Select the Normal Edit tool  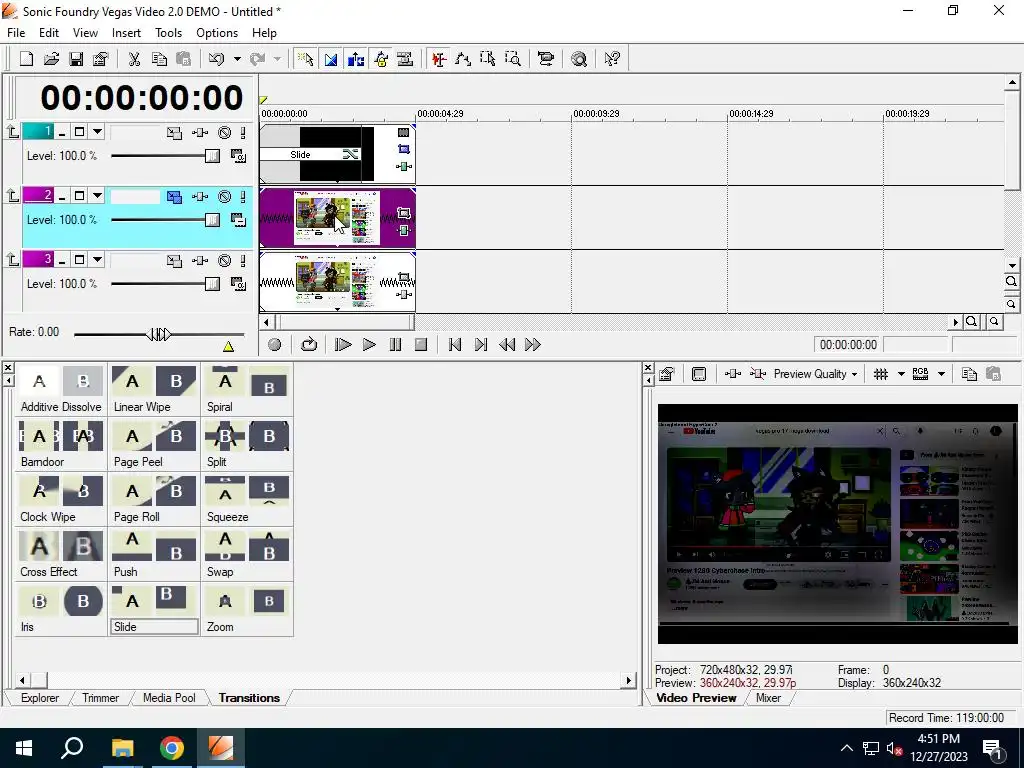point(439,59)
